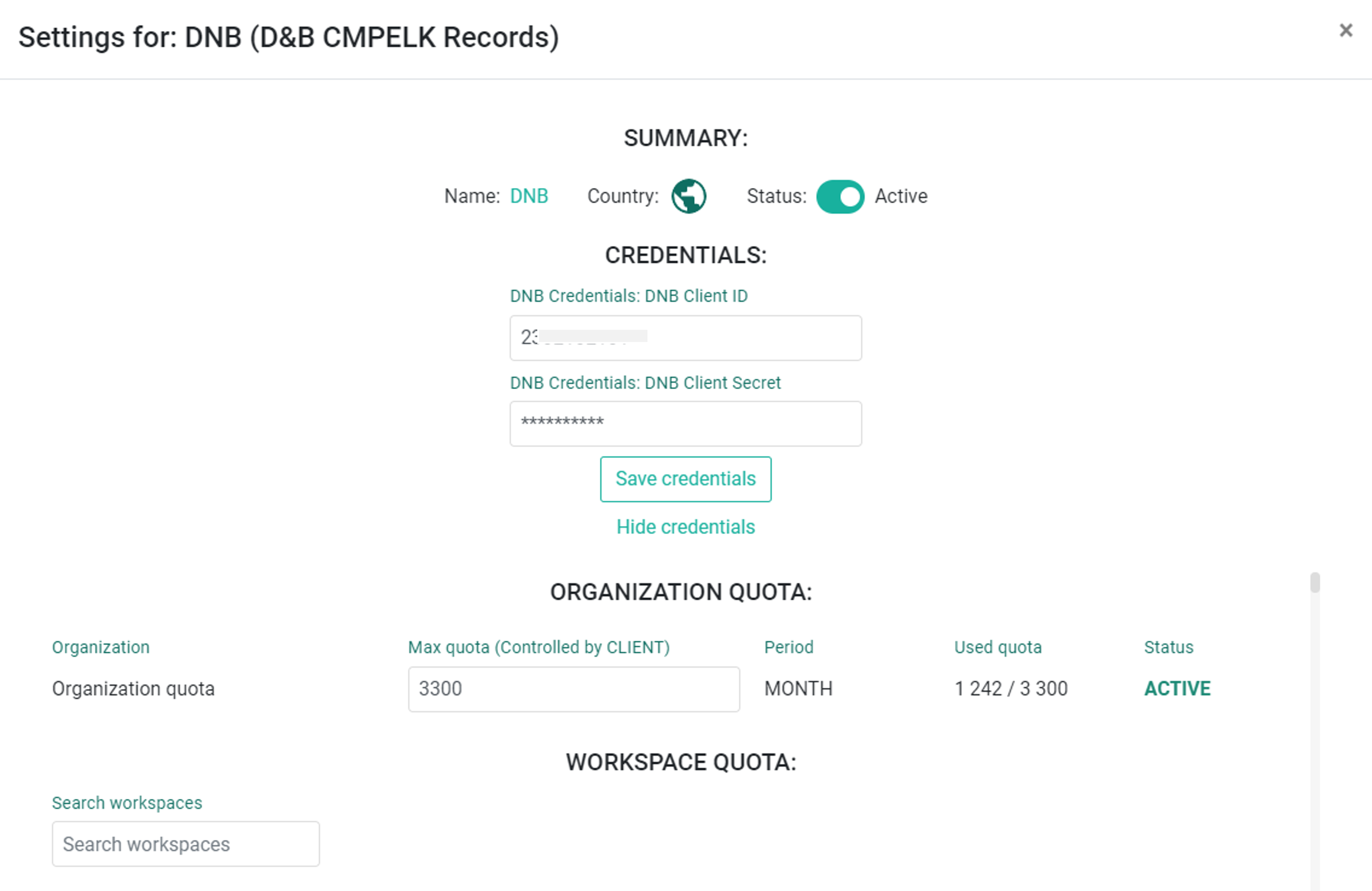1372x891 pixels.
Task: Click the Save credentials button
Action: (x=685, y=479)
